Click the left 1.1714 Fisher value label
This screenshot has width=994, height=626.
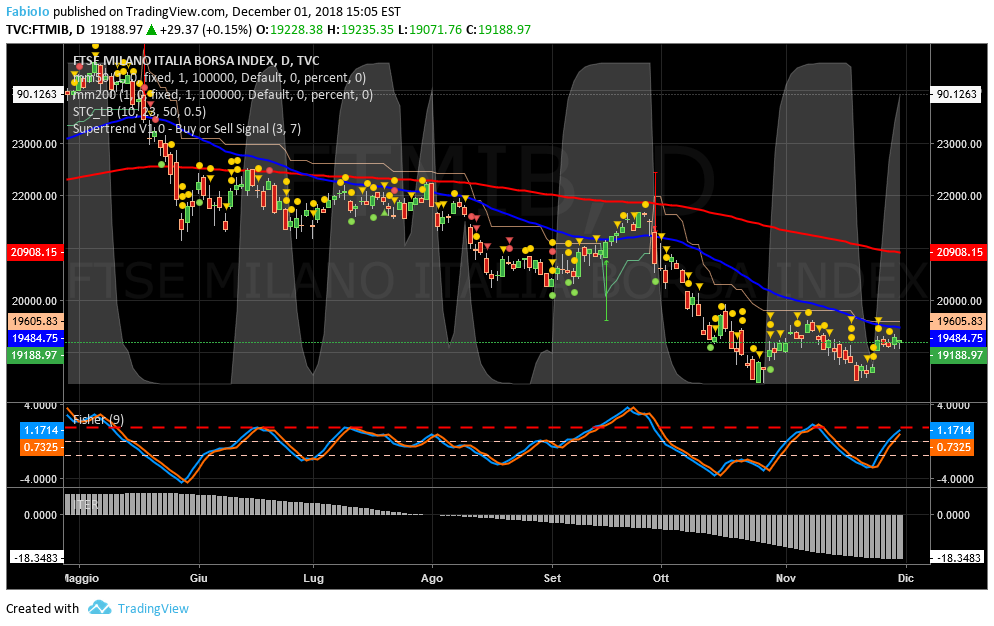41,430
